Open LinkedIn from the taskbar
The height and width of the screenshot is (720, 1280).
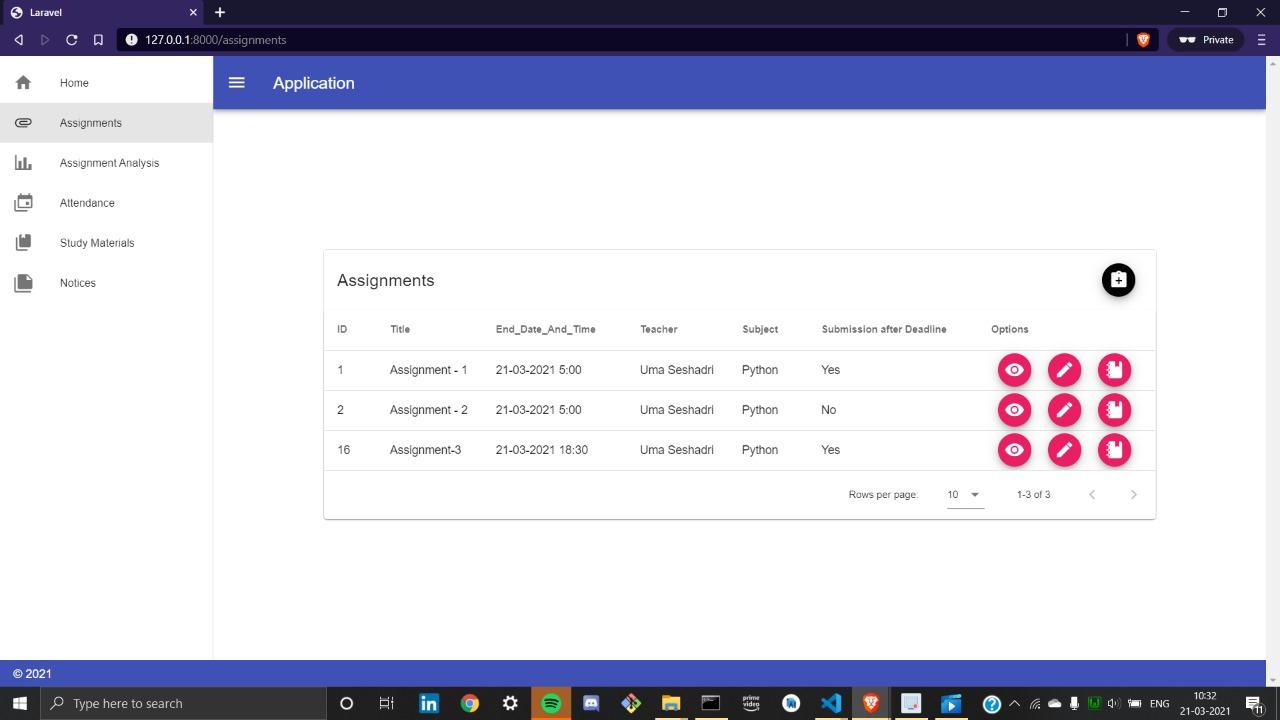pyautogui.click(x=429, y=703)
